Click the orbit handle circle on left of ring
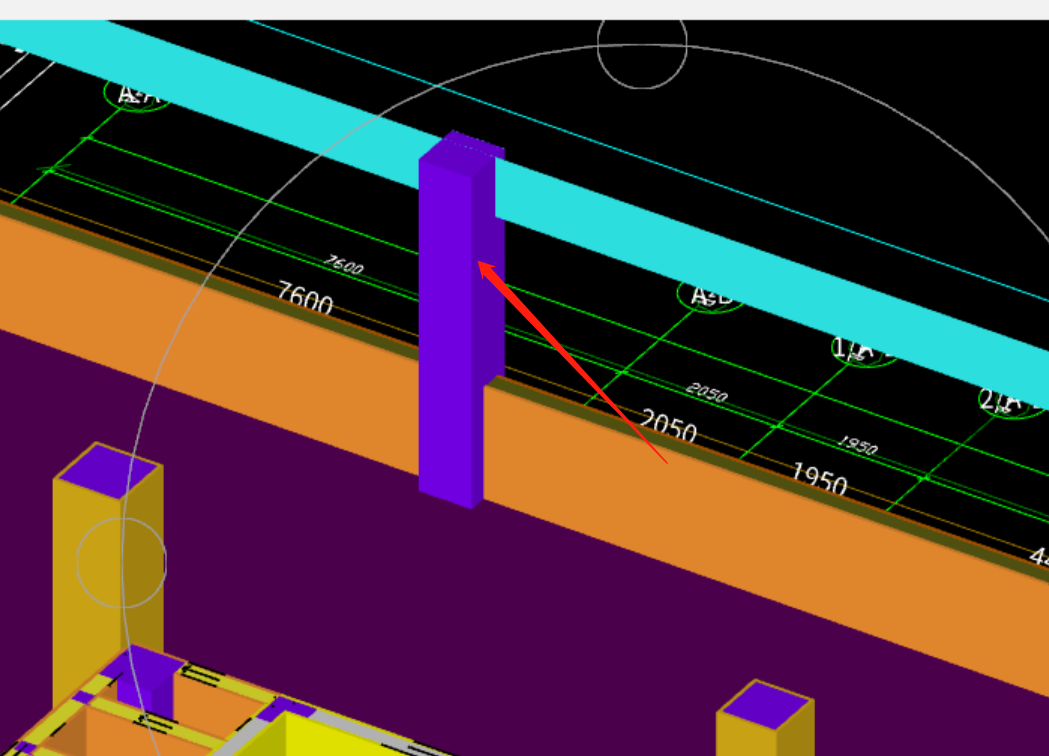The height and width of the screenshot is (756, 1049). pos(122,563)
